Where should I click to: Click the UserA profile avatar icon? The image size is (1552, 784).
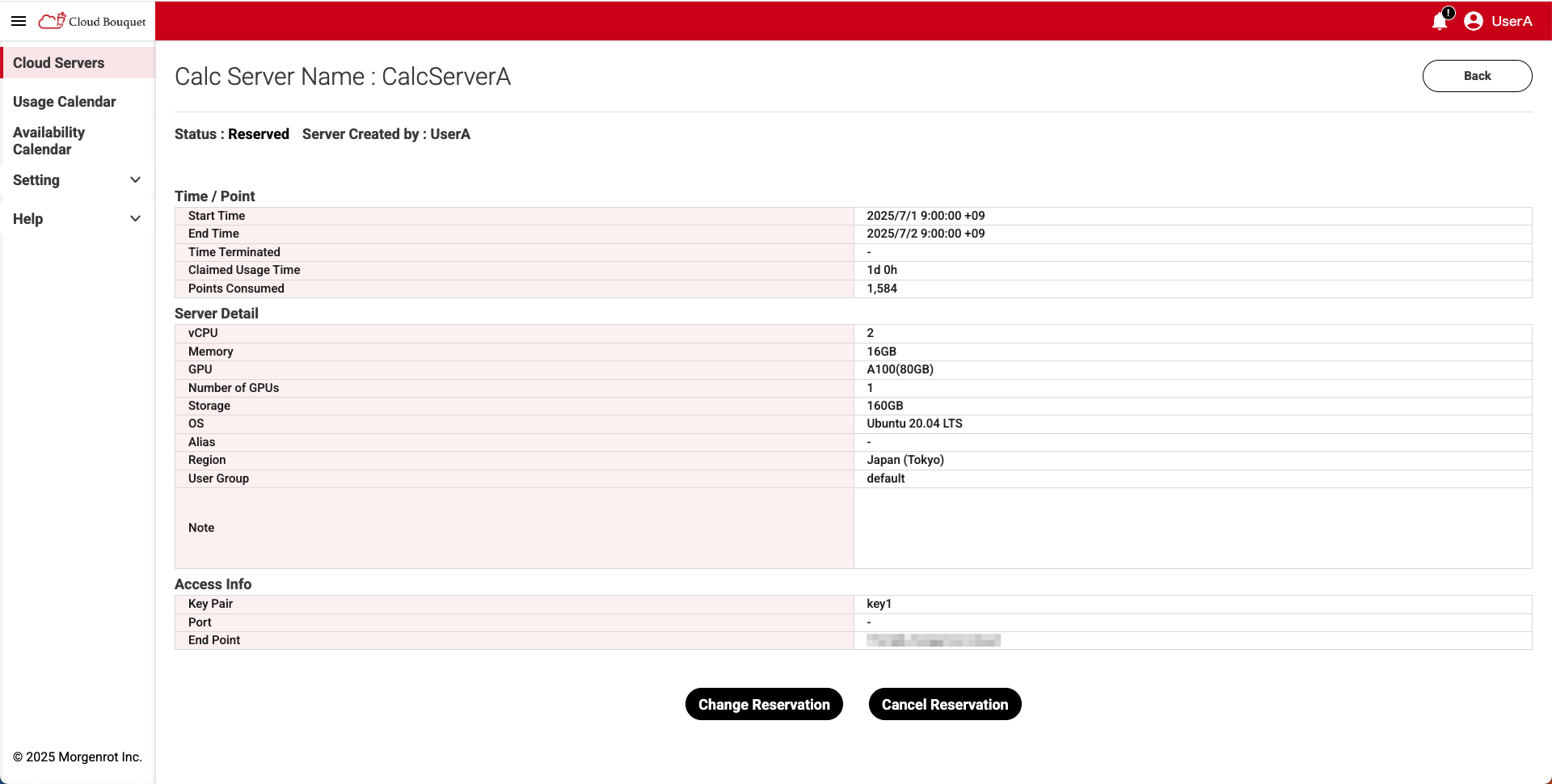1474,21
